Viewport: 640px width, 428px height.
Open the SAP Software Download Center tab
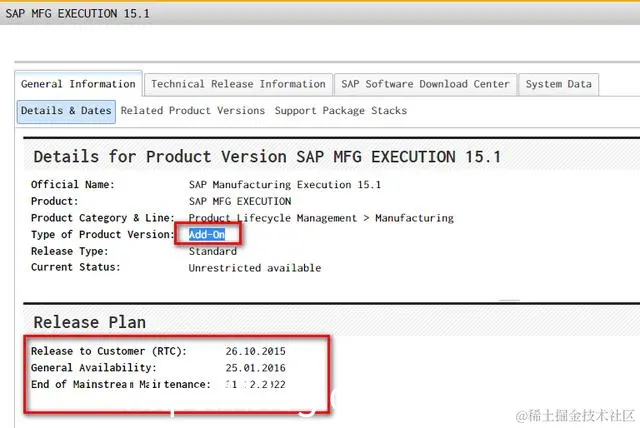coord(425,84)
